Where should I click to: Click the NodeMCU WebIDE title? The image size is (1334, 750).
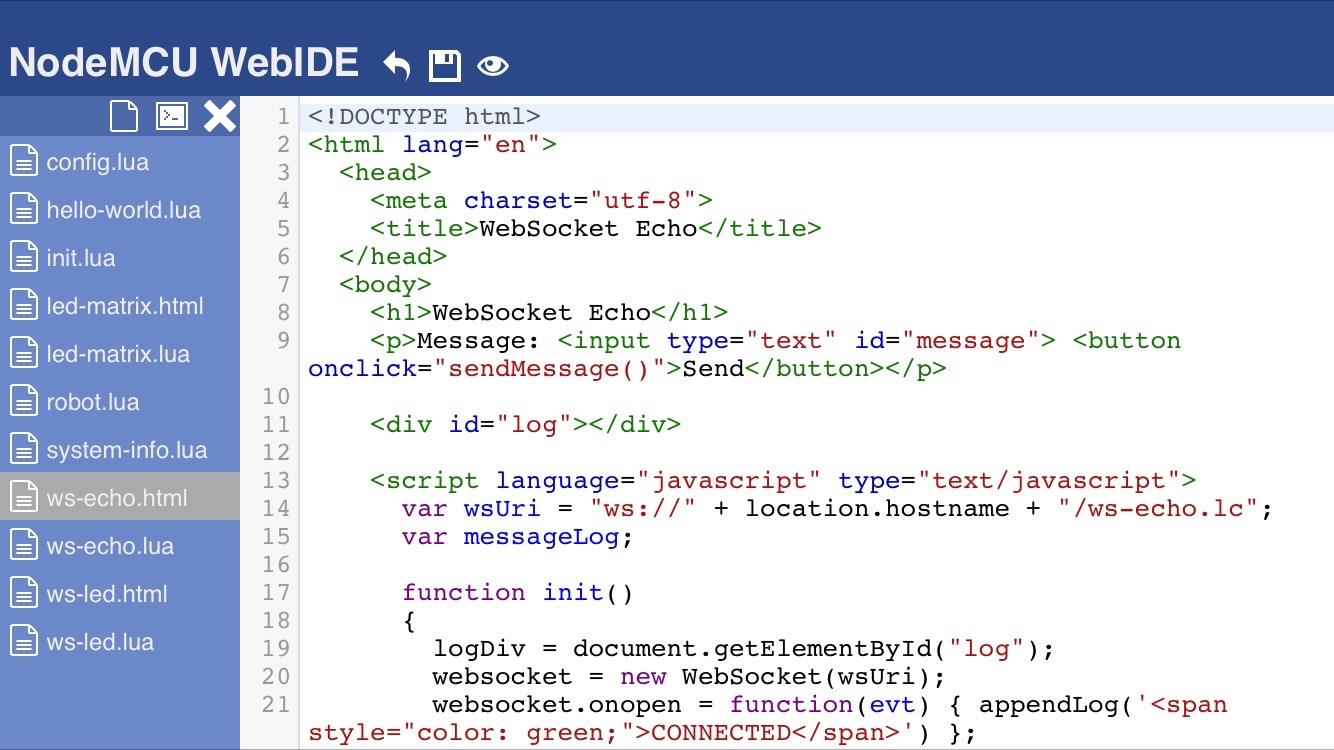(x=184, y=63)
